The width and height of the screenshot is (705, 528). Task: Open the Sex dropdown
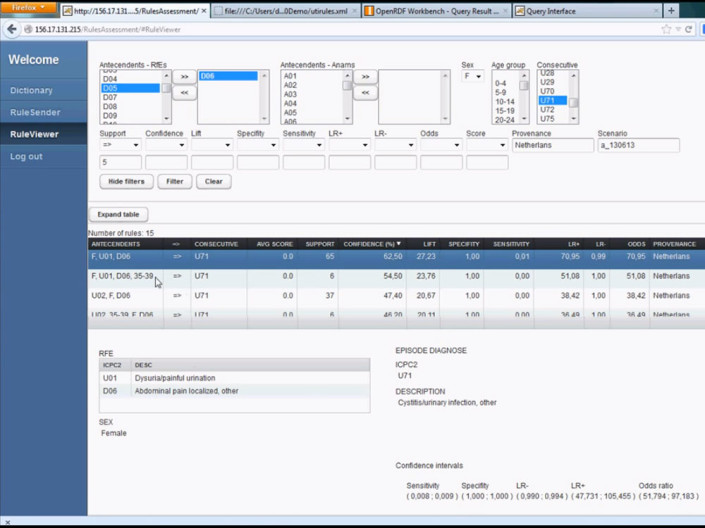tap(471, 76)
